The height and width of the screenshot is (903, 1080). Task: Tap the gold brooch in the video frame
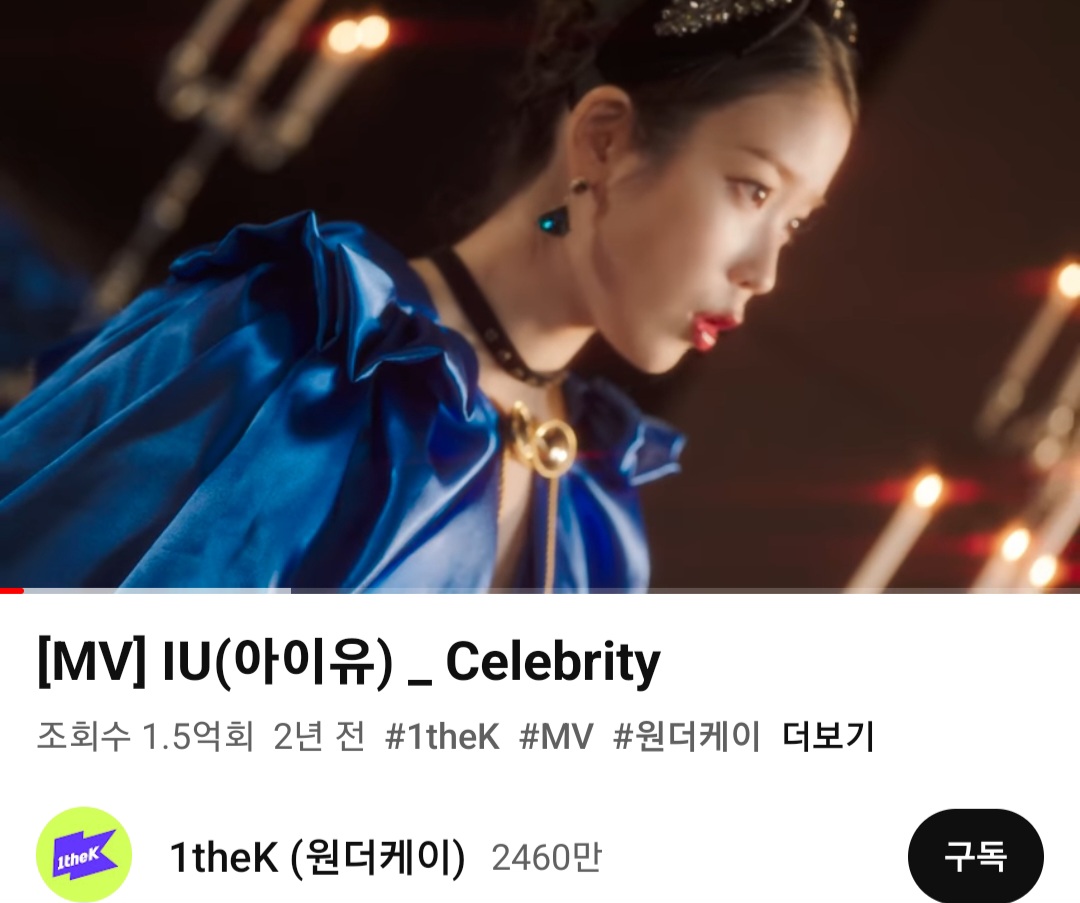[546, 439]
